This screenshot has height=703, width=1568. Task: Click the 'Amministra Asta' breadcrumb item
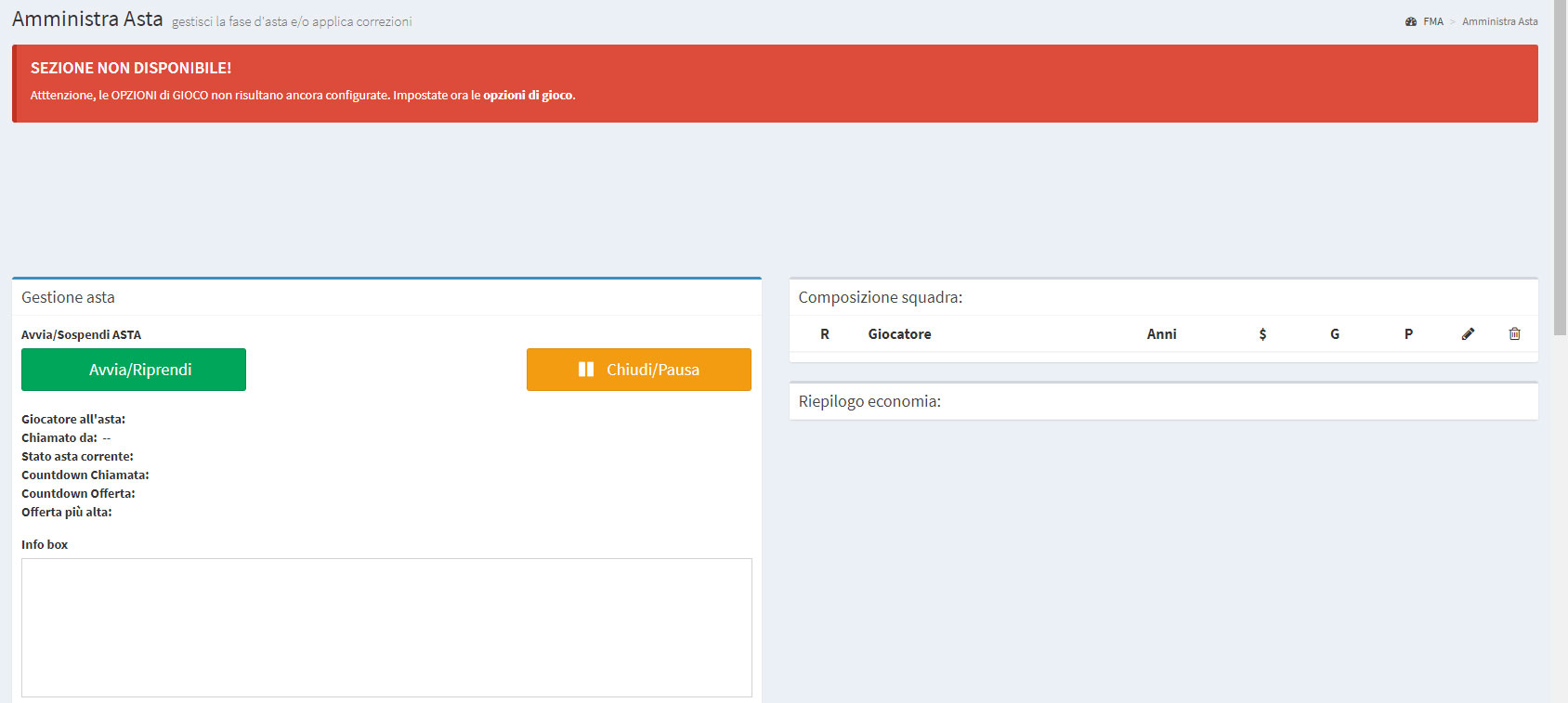click(x=1499, y=21)
